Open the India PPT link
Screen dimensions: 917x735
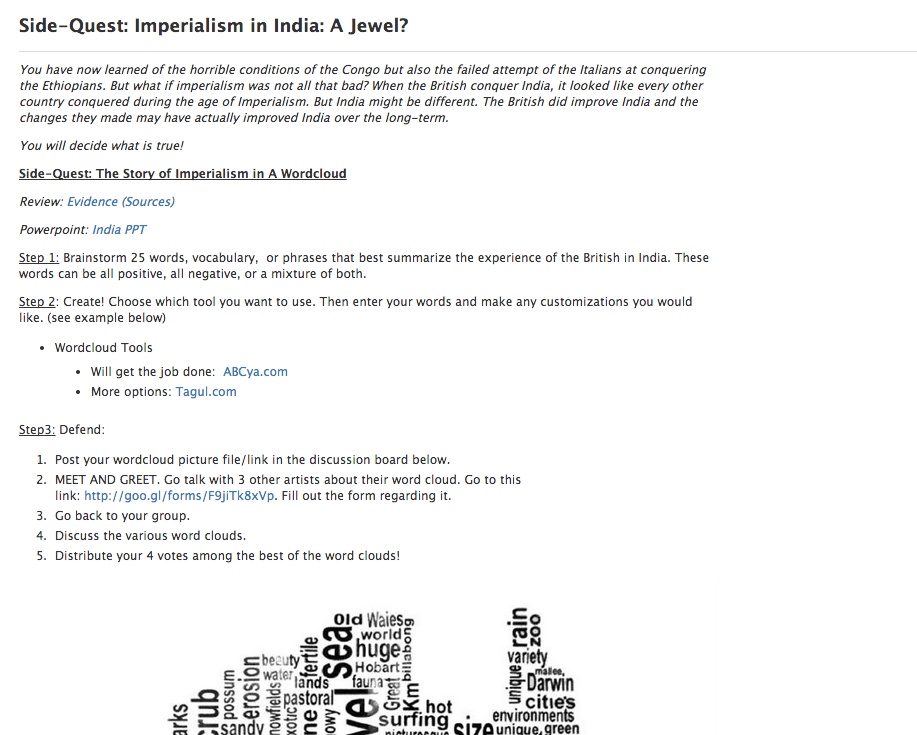pos(119,230)
